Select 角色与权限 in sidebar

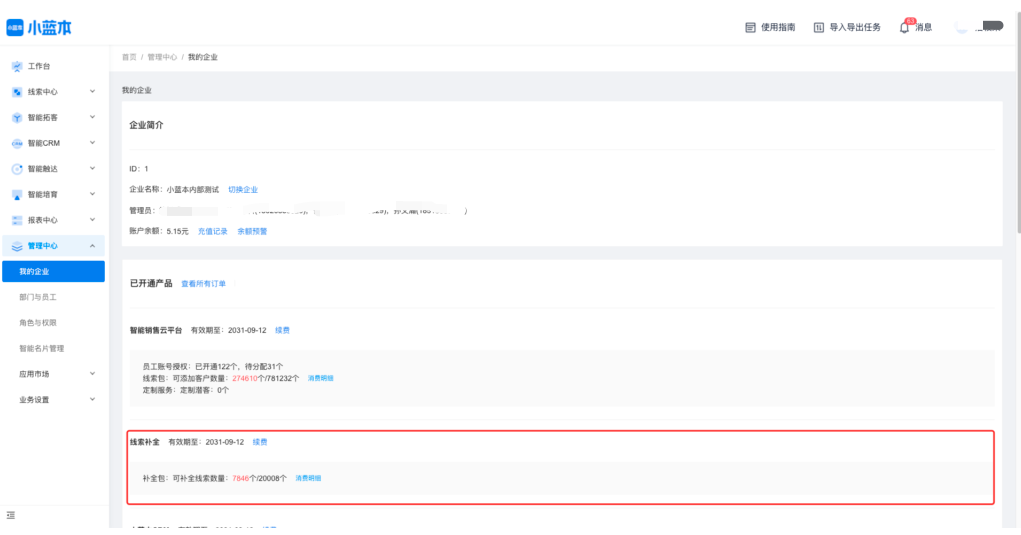coord(38,323)
